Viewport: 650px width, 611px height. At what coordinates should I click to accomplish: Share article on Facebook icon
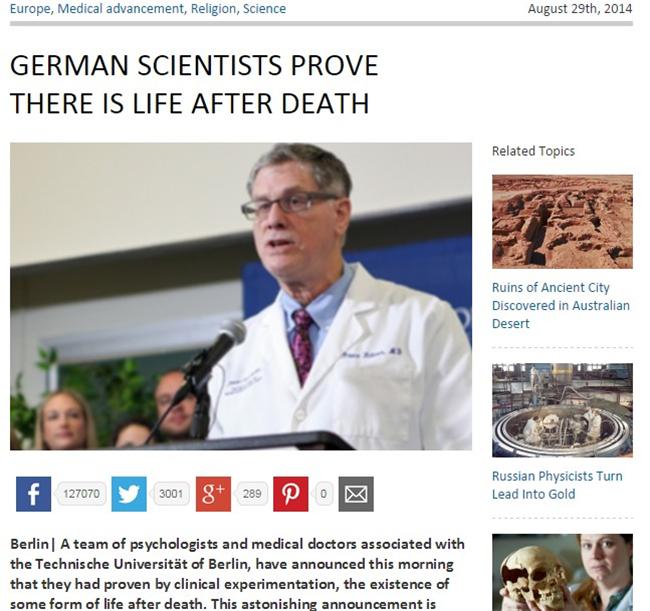click(34, 494)
